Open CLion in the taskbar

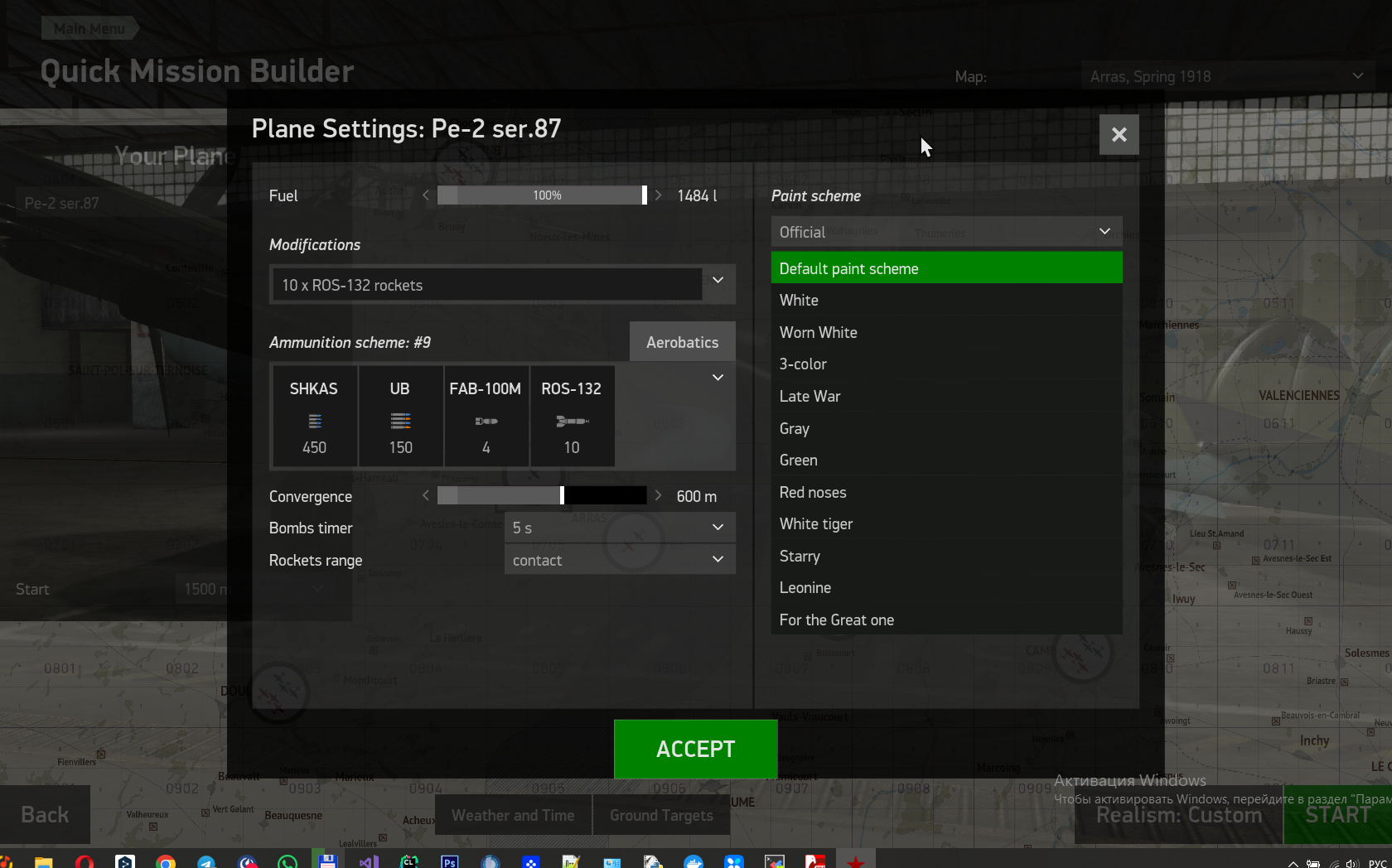(x=409, y=861)
